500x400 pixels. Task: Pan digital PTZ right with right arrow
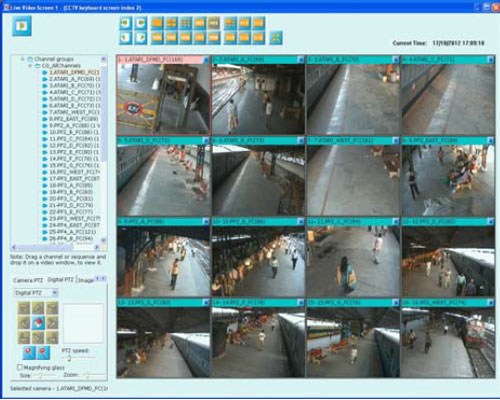pyautogui.click(x=52, y=323)
